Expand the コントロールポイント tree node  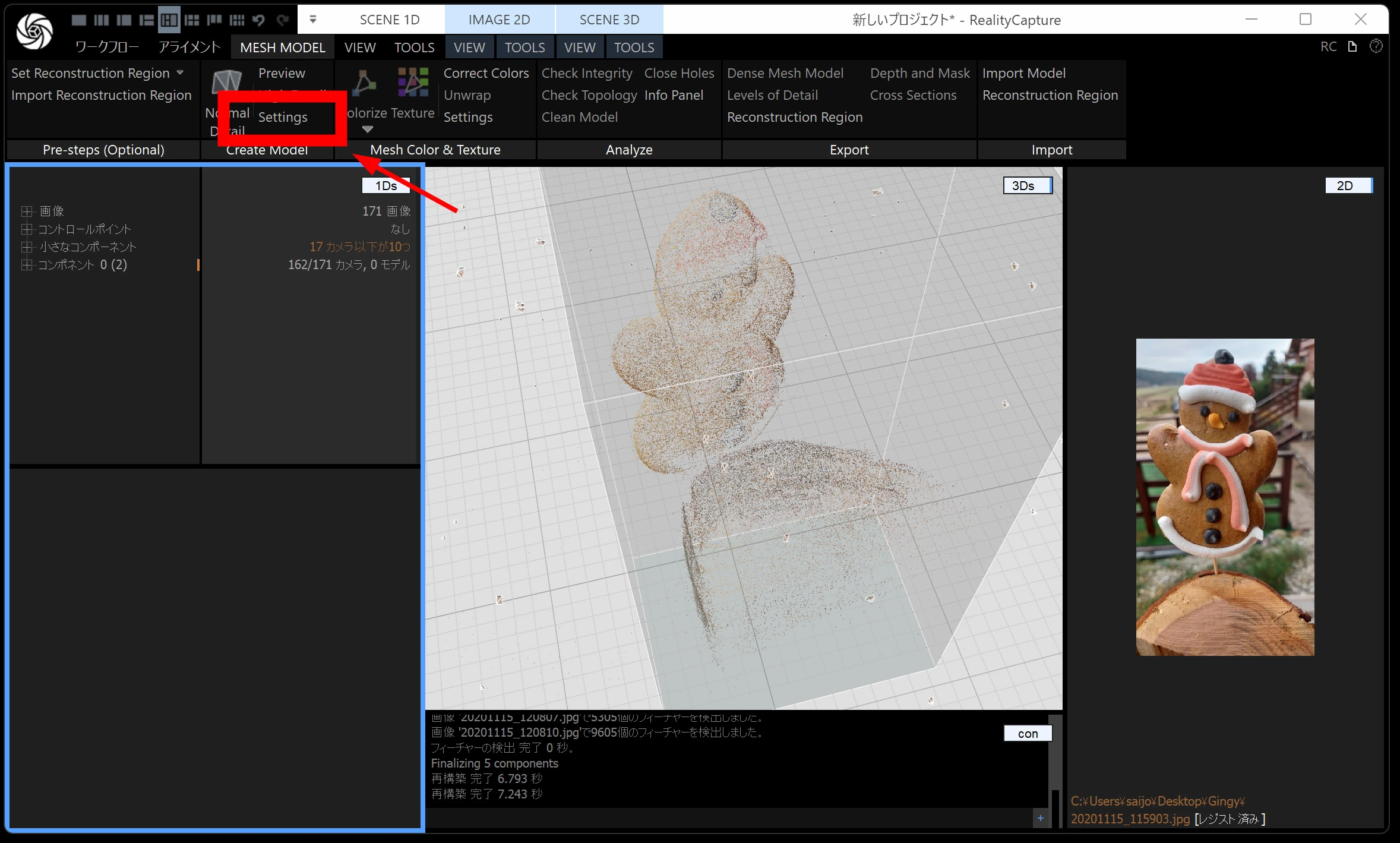[26, 229]
